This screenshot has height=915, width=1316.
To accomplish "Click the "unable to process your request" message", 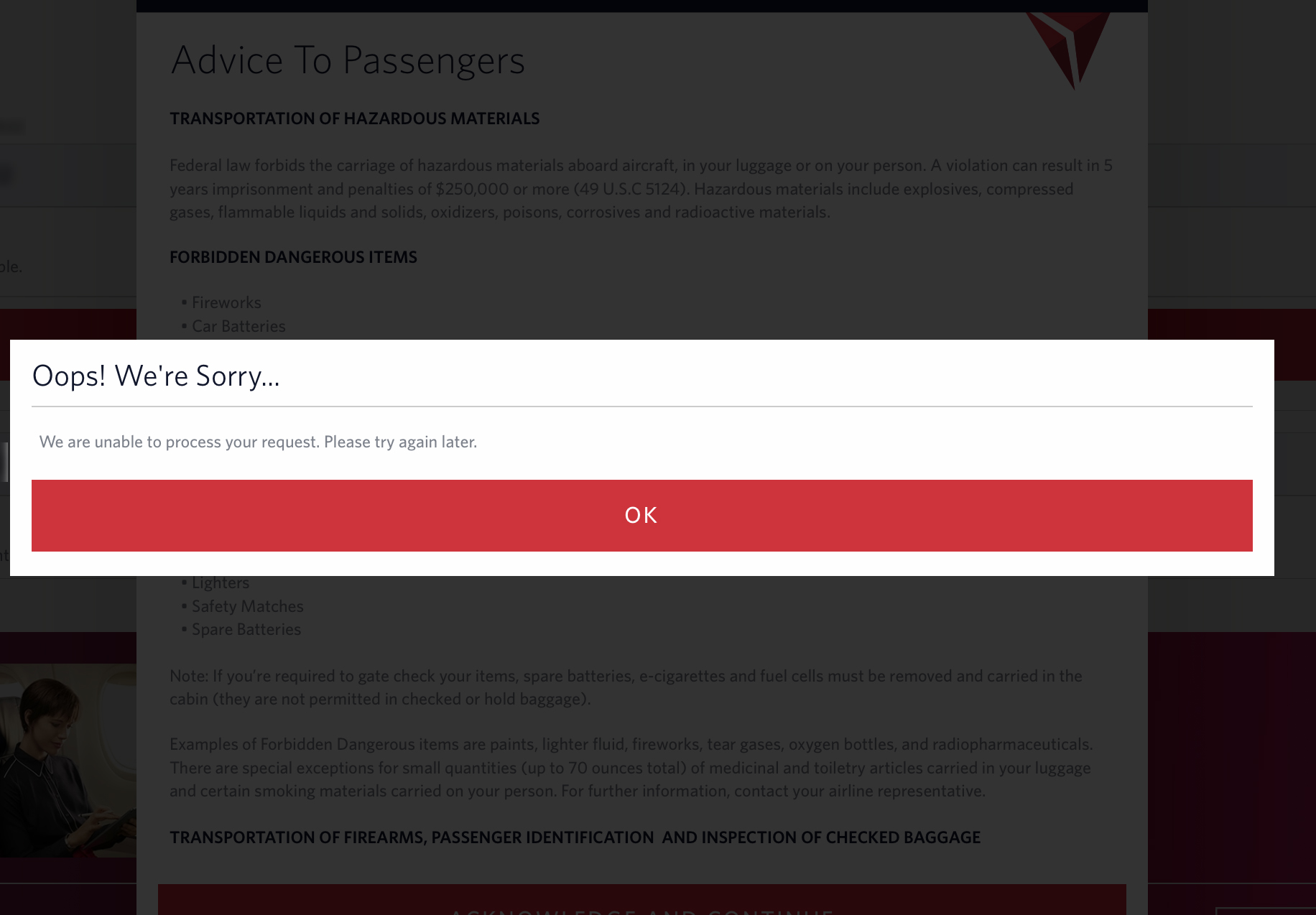I will point(258,442).
